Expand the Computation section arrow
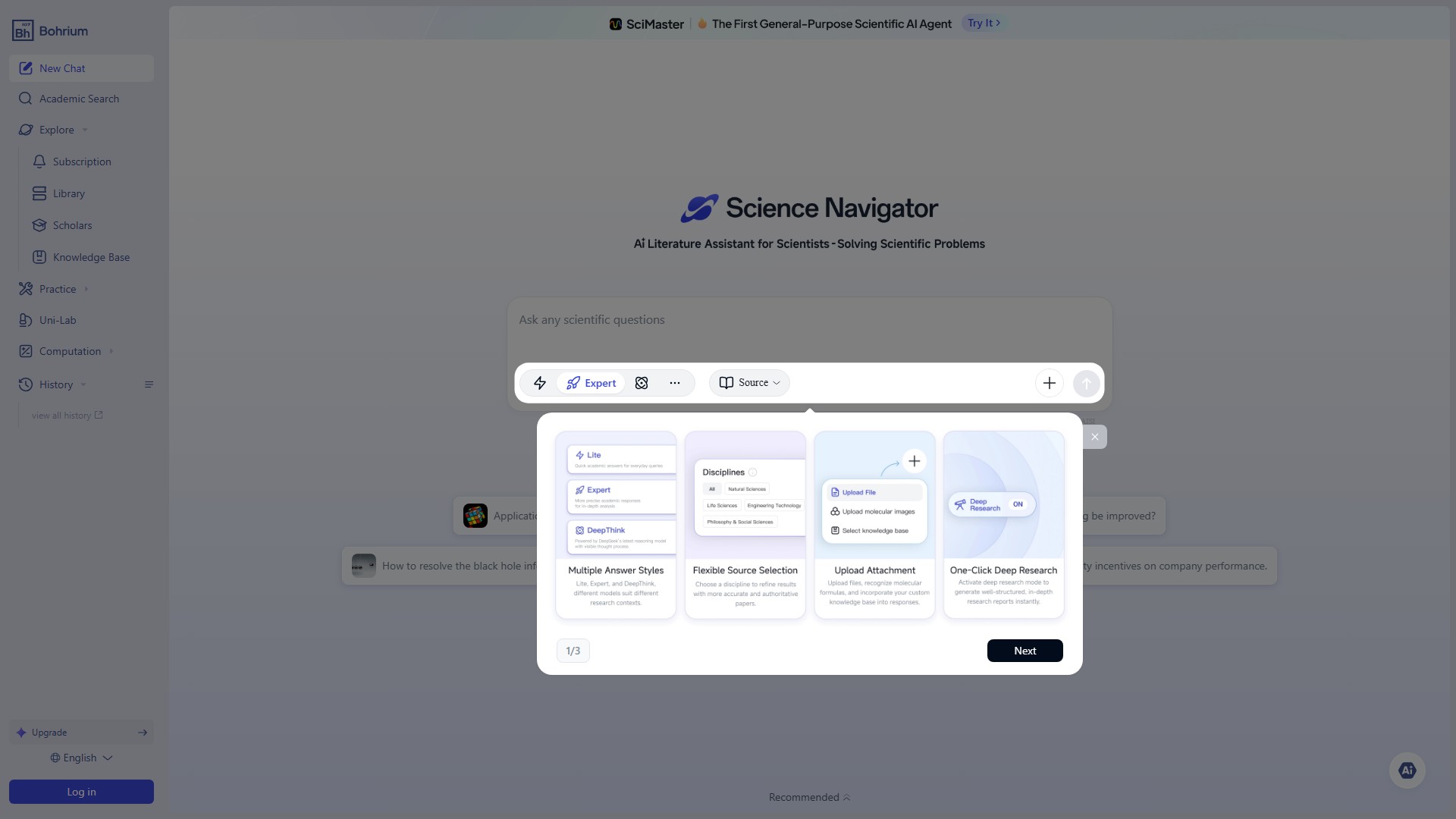 click(x=111, y=351)
